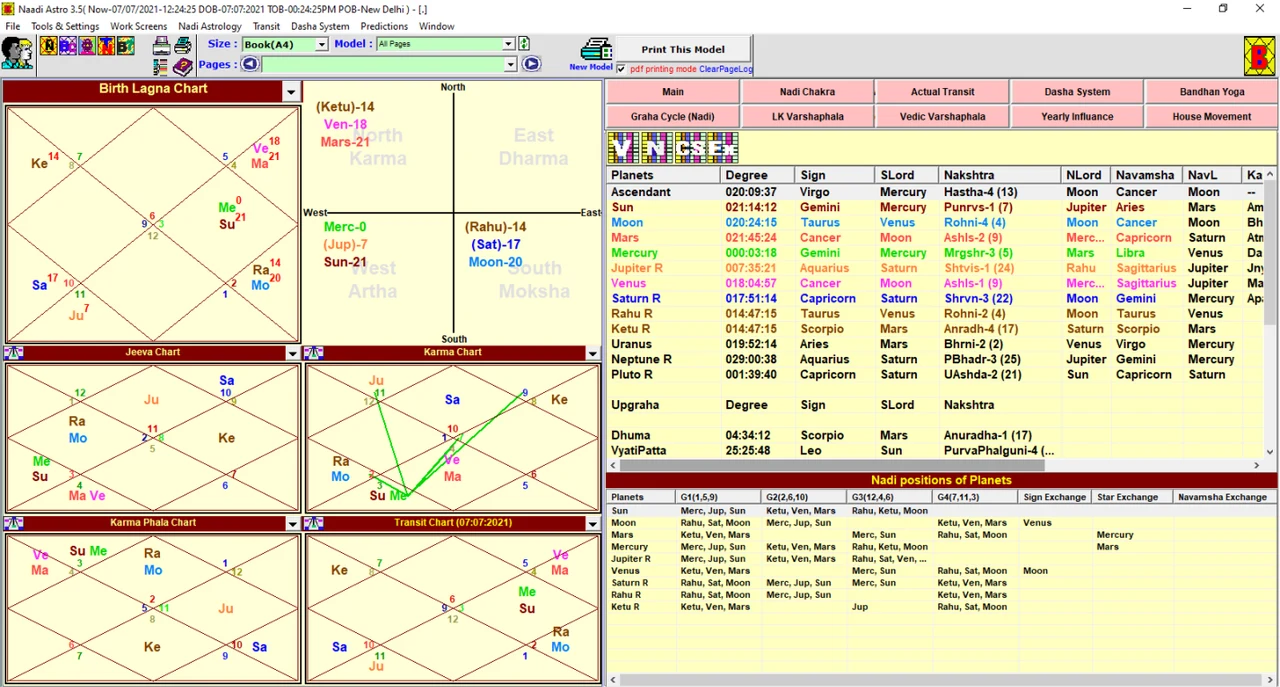
Task: Click the 'T' toolbar icon
Action: pyautogui.click(x=106, y=45)
